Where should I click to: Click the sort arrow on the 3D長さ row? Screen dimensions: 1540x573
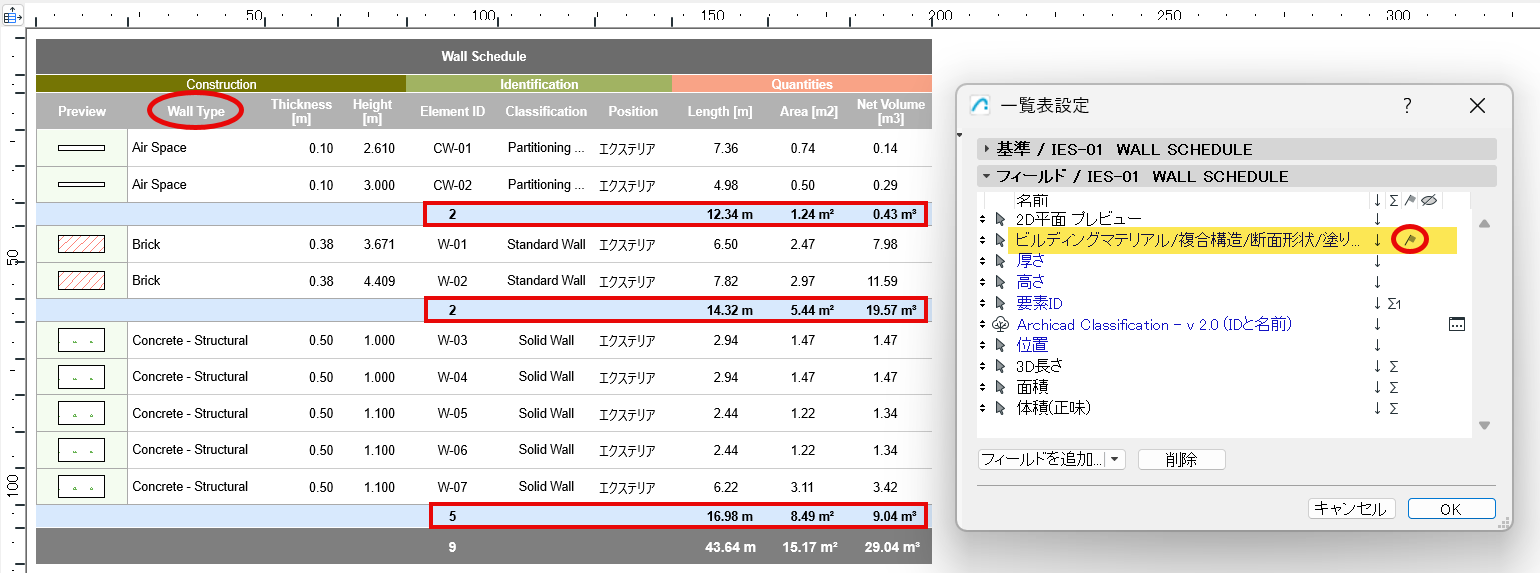1377,366
